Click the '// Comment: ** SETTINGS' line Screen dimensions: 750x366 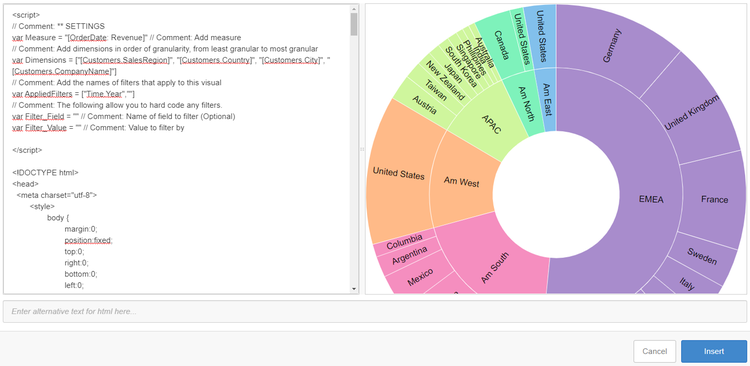click(x=58, y=26)
